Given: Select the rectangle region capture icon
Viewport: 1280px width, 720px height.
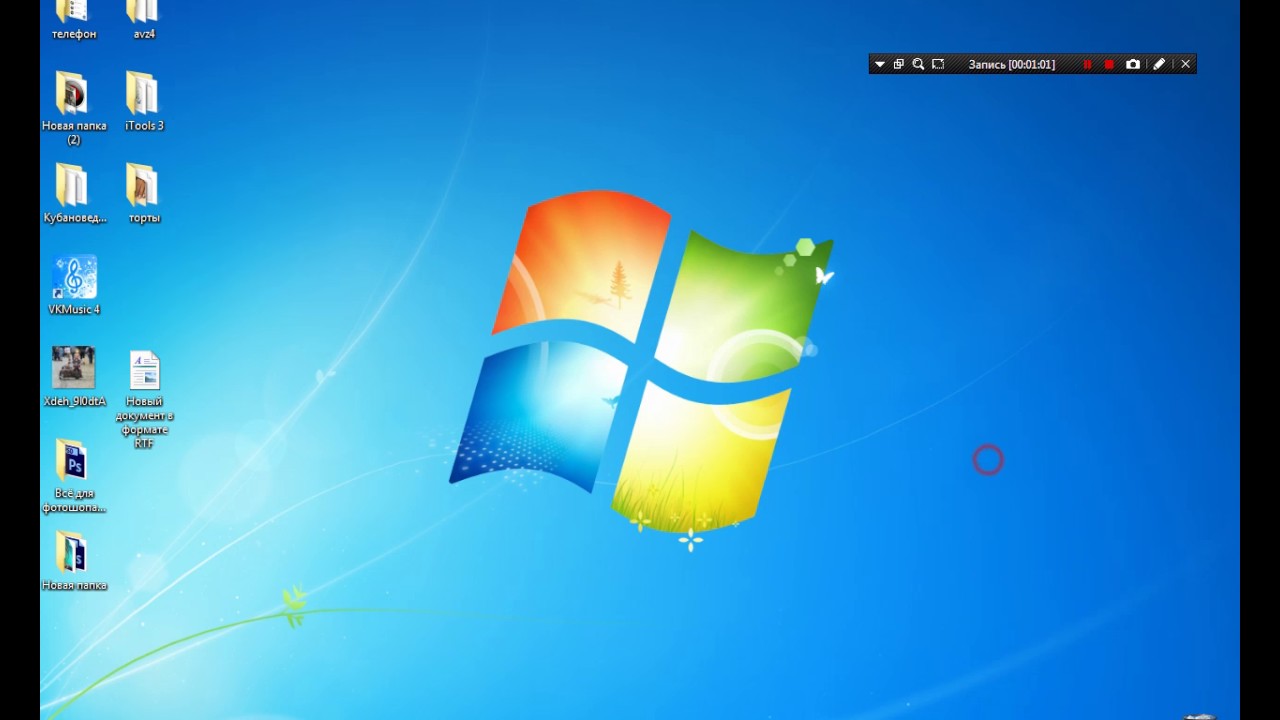Looking at the screenshot, I should (x=938, y=64).
